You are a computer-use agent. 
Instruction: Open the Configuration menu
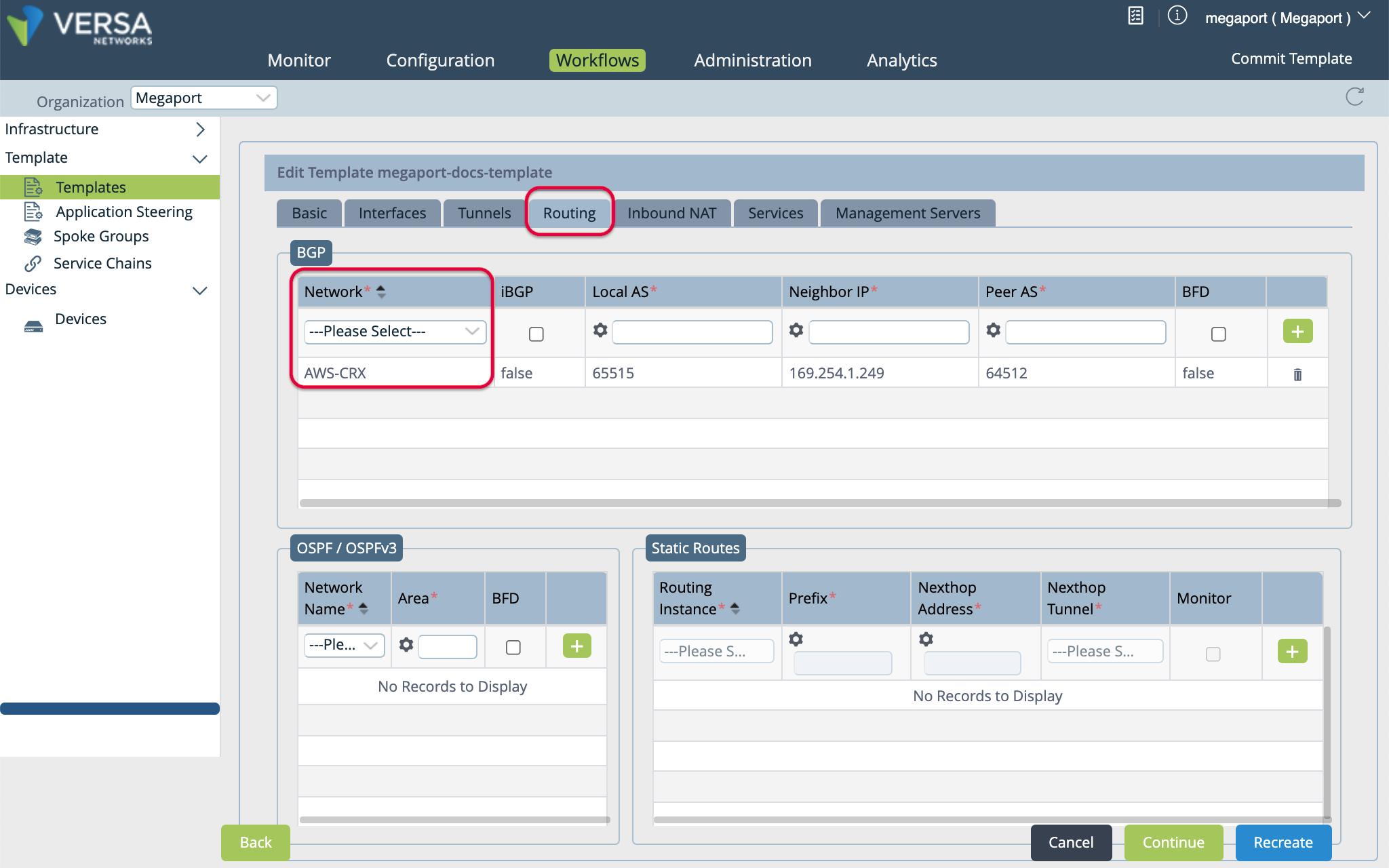[440, 60]
